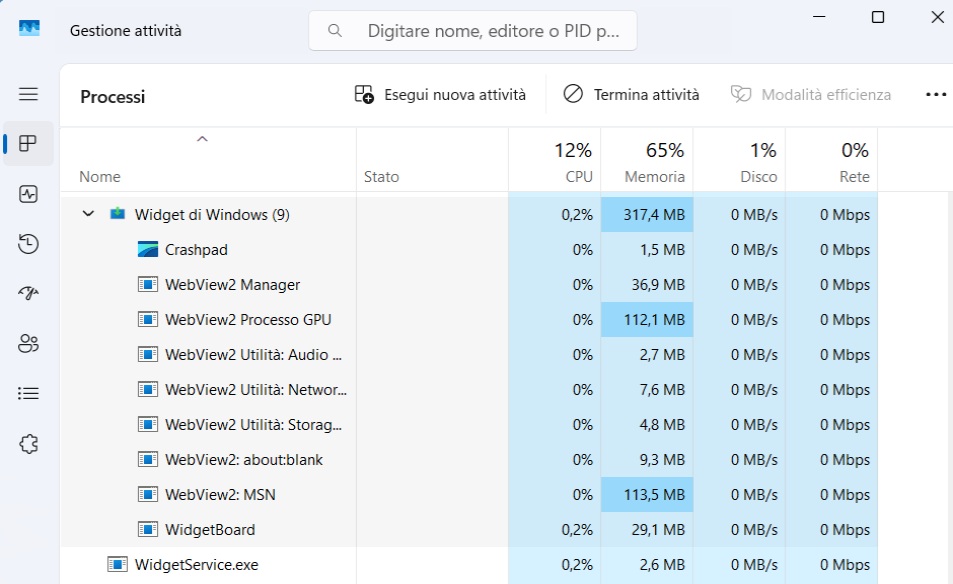Click the 112,1 MB memory value
953x584 pixels.
(654, 320)
